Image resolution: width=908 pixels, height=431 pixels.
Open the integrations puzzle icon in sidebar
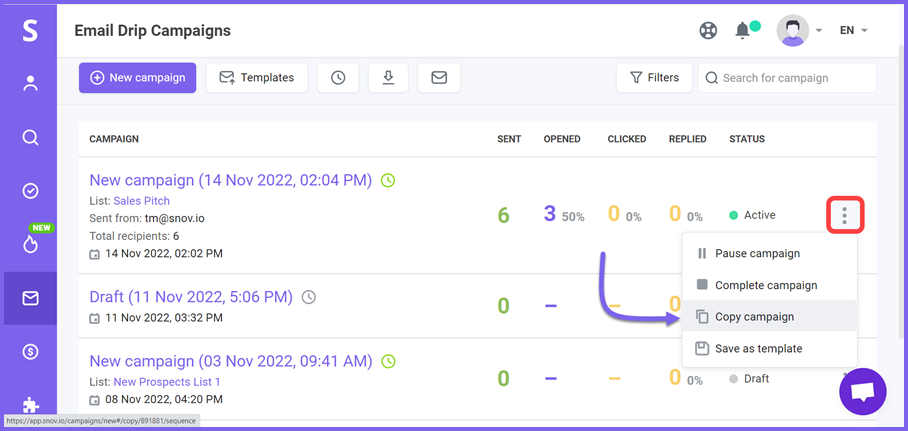30,405
